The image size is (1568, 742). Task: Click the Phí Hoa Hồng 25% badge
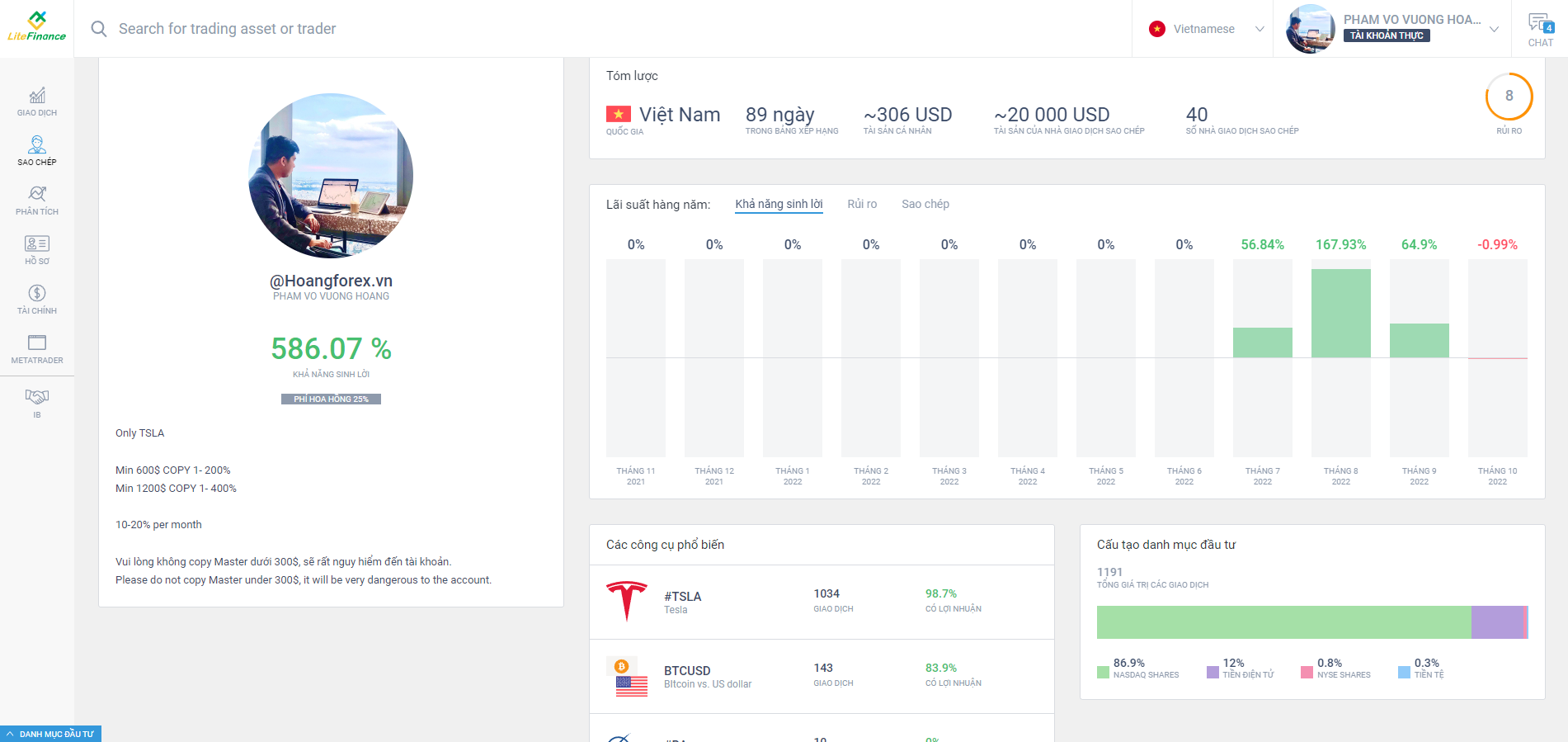point(331,399)
